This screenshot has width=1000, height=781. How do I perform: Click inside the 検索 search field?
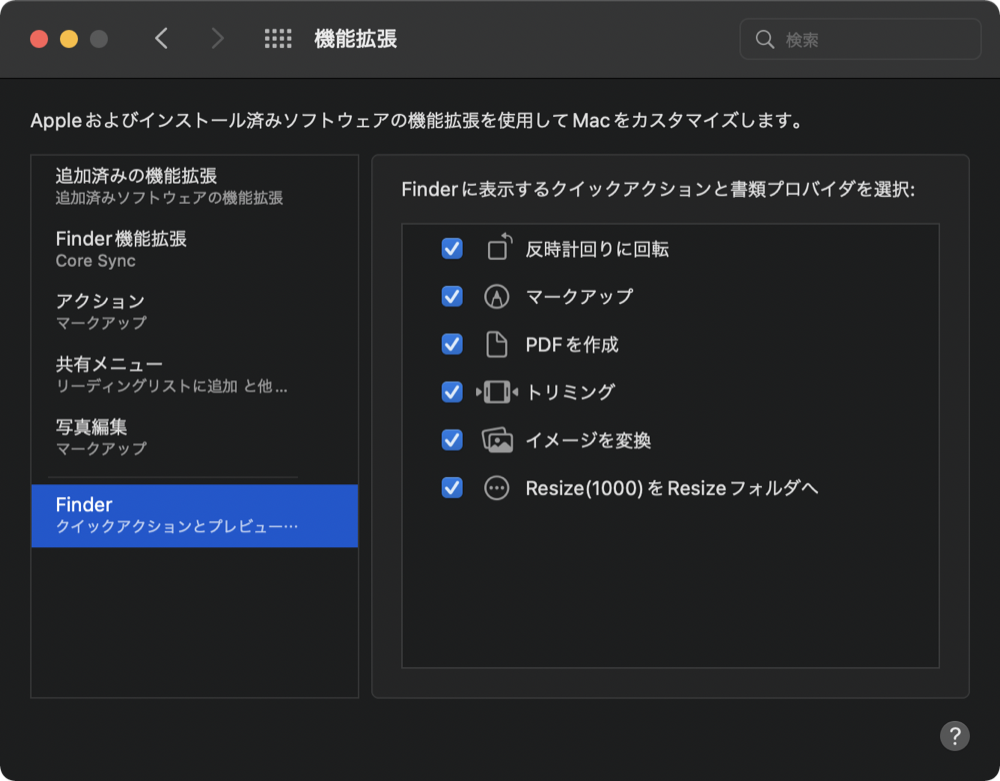(x=860, y=39)
